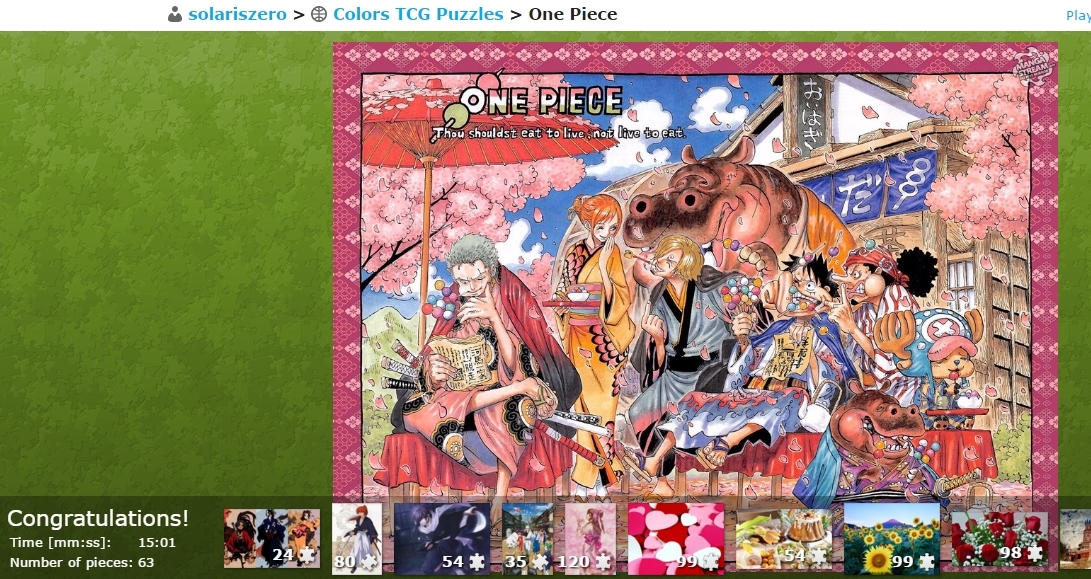Click the Manga Stream watermark on puzzle corner
Screen dimensions: 1091x579
pyautogui.click(x=1033, y=67)
